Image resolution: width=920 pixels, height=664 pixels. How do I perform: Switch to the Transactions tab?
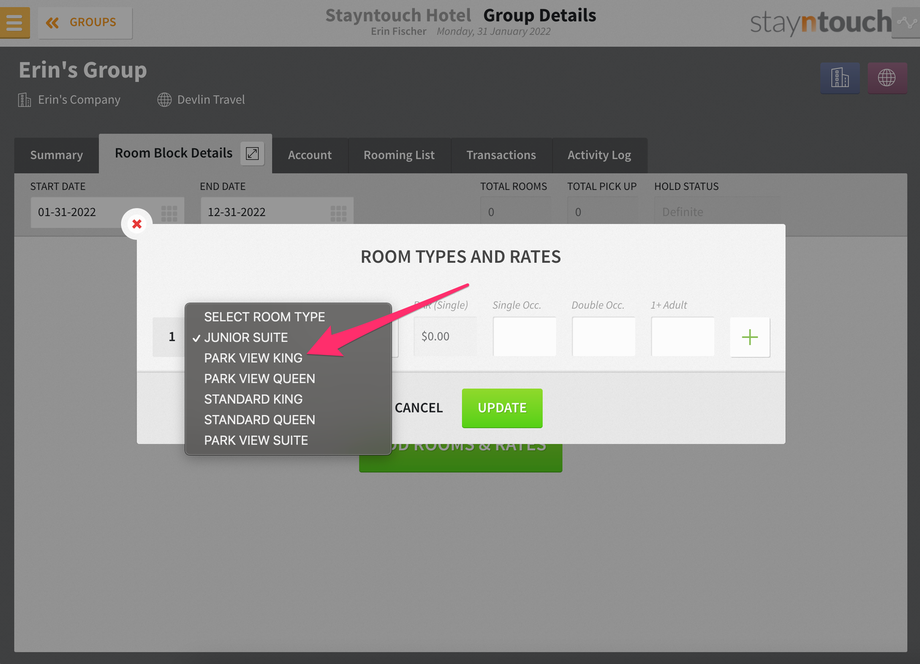pyautogui.click(x=501, y=155)
